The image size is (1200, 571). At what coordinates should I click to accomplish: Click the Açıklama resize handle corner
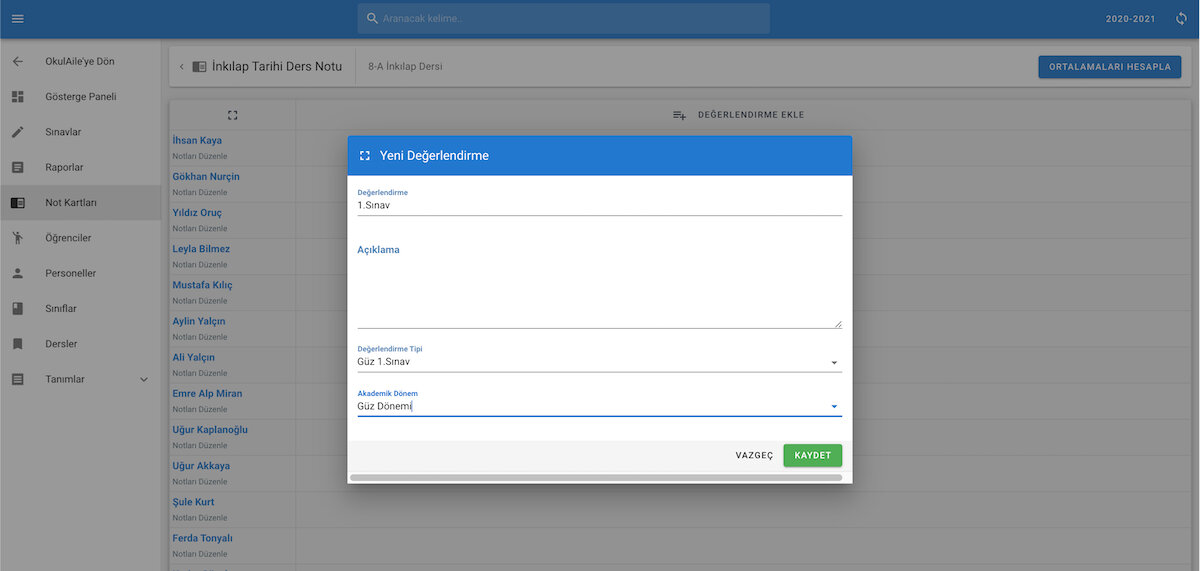pyautogui.click(x=838, y=324)
